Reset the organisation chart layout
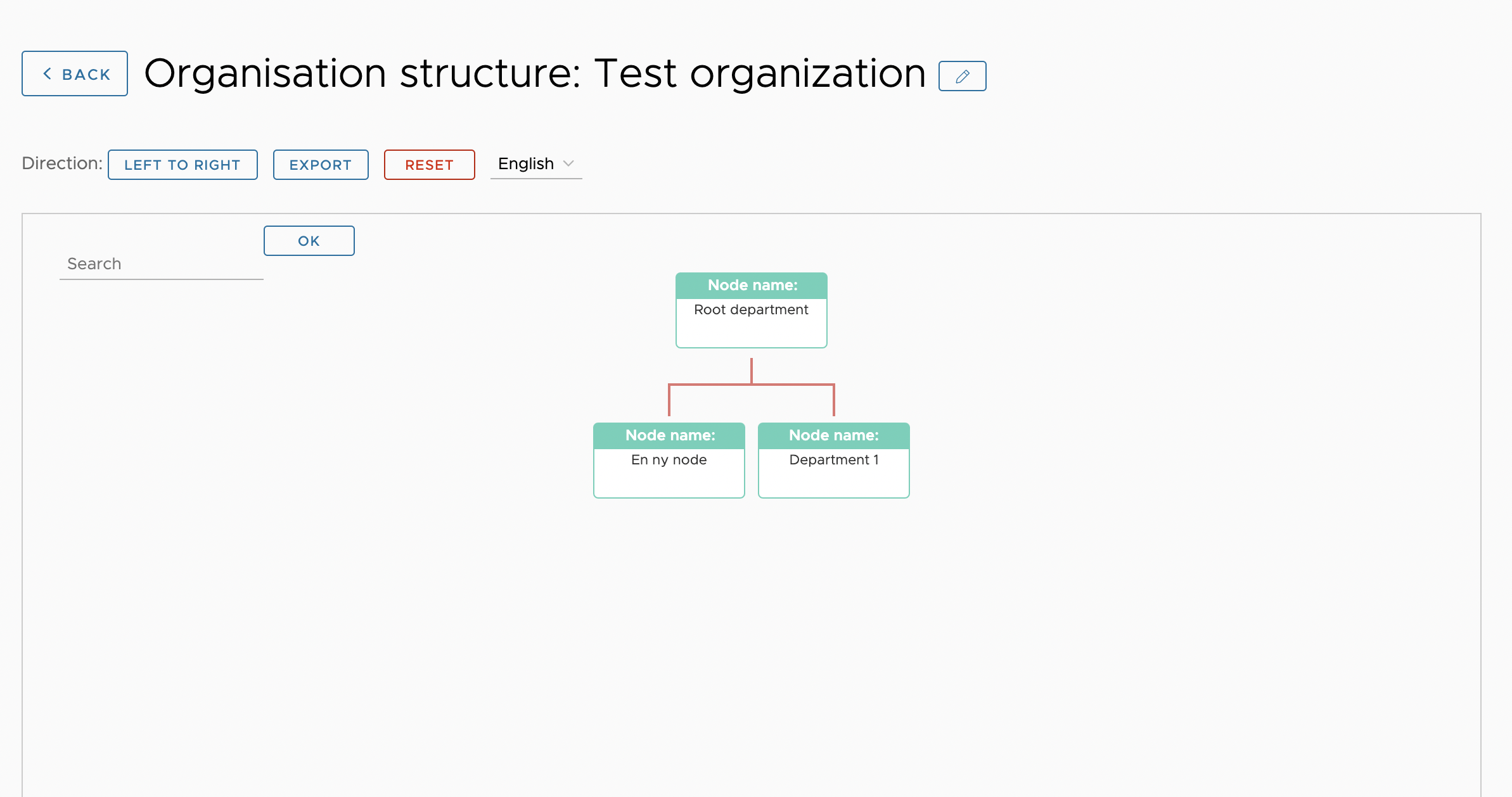The width and height of the screenshot is (1512, 797). pyautogui.click(x=430, y=165)
